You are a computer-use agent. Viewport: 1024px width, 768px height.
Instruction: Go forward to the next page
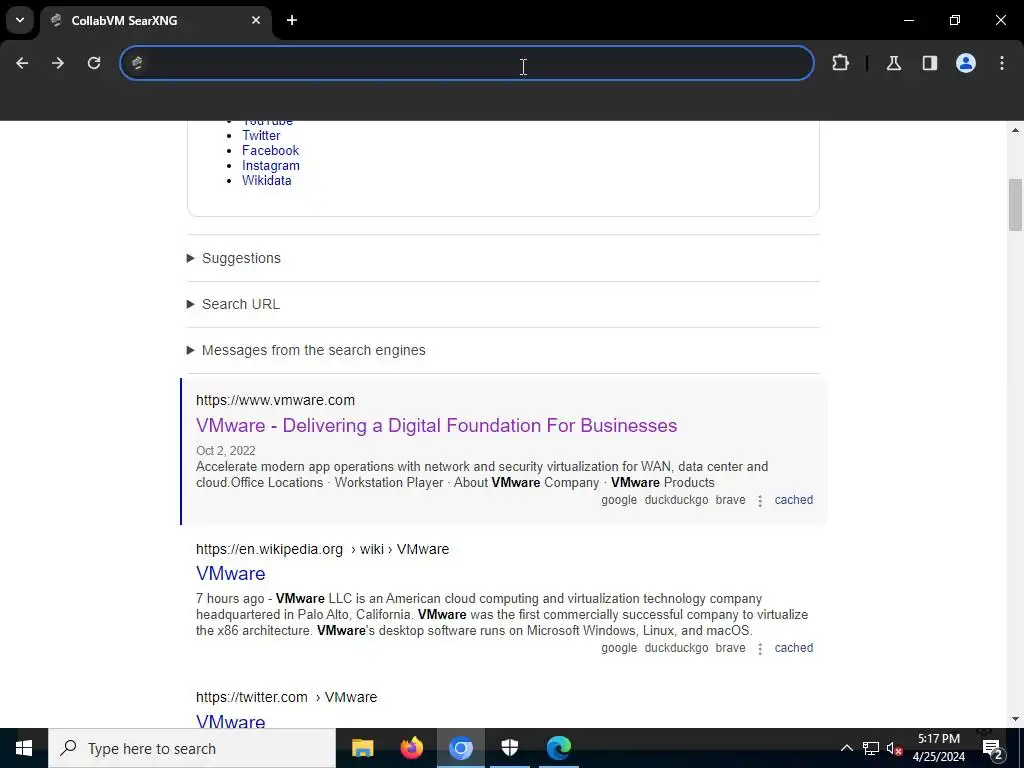[58, 63]
